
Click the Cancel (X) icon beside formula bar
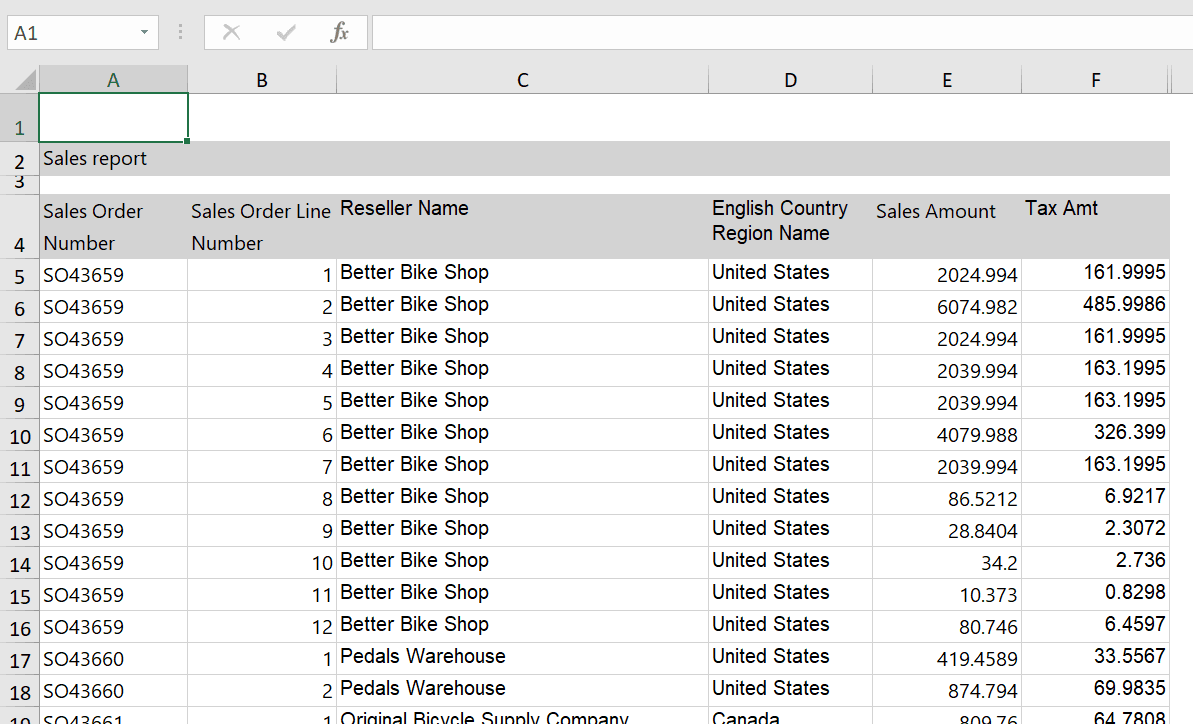[x=231, y=32]
